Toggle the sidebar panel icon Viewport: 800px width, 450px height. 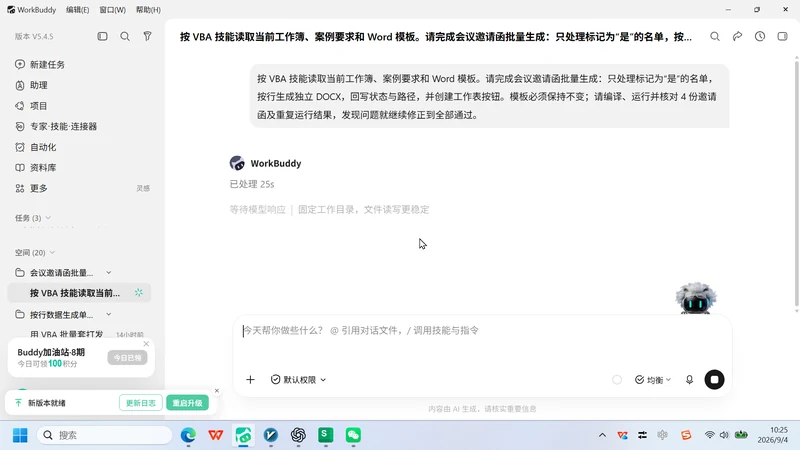tap(103, 36)
